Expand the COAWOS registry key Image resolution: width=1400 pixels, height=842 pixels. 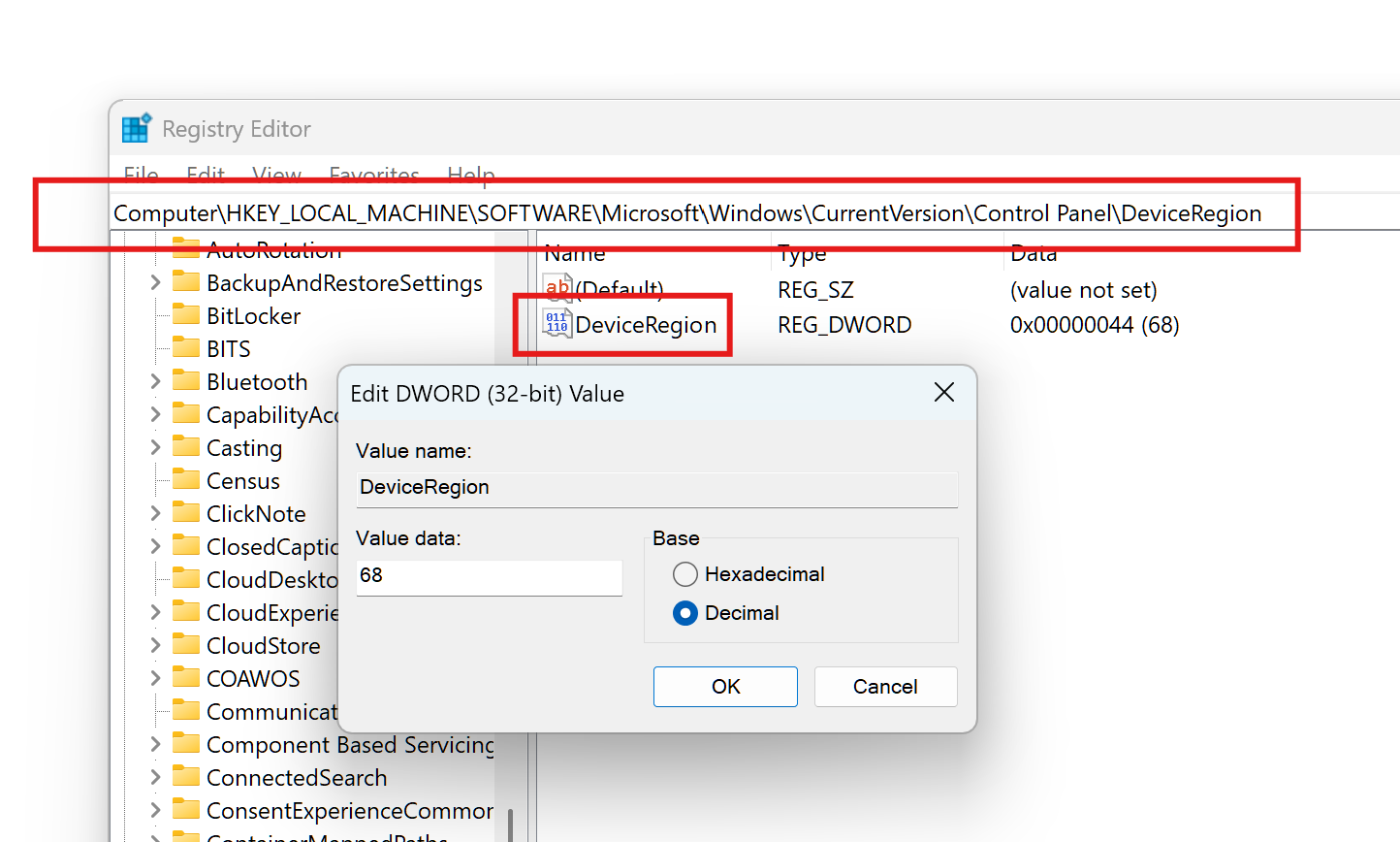[x=155, y=678]
